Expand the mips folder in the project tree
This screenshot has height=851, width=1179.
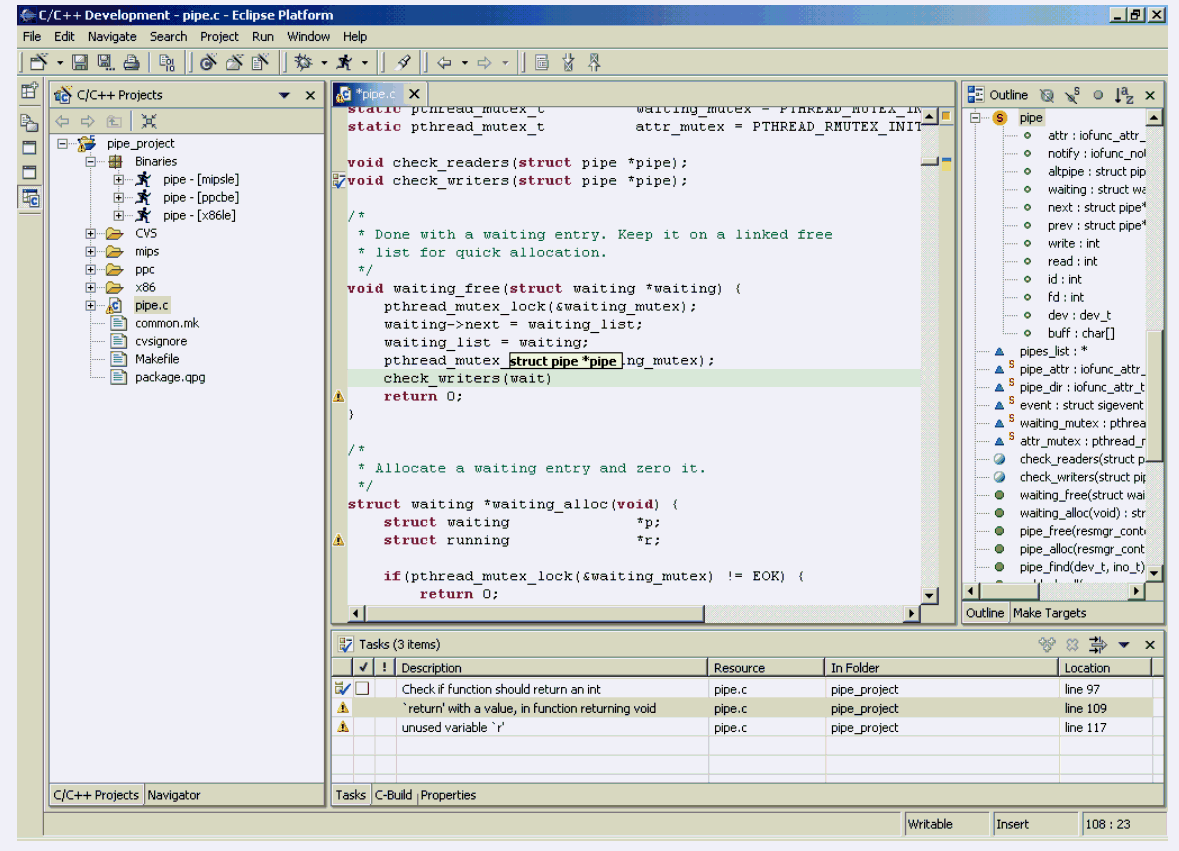click(91, 252)
